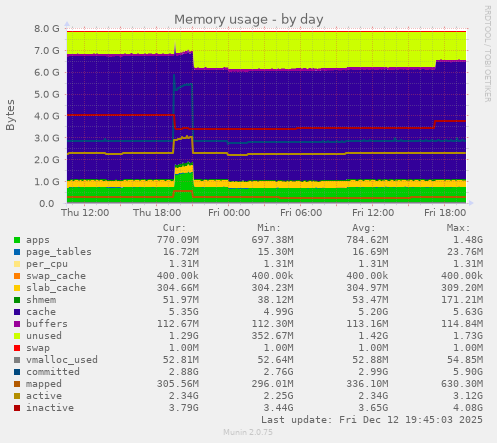This screenshot has height=443, width=497.
Task: Click the 'Fri 00:00' x-axis label
Action: [x=229, y=213]
